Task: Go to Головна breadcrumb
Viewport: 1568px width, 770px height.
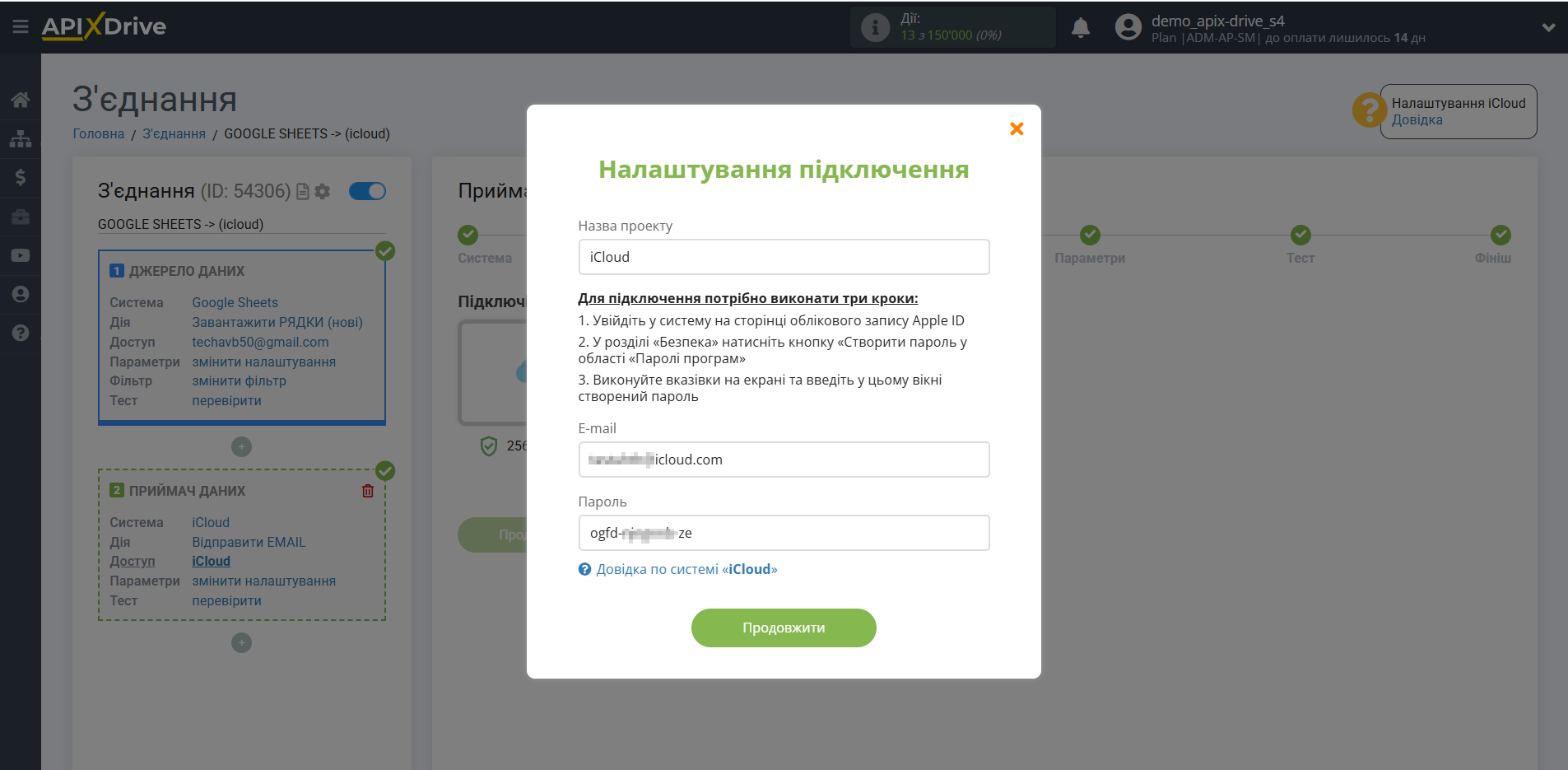Action: pyautogui.click(x=98, y=133)
